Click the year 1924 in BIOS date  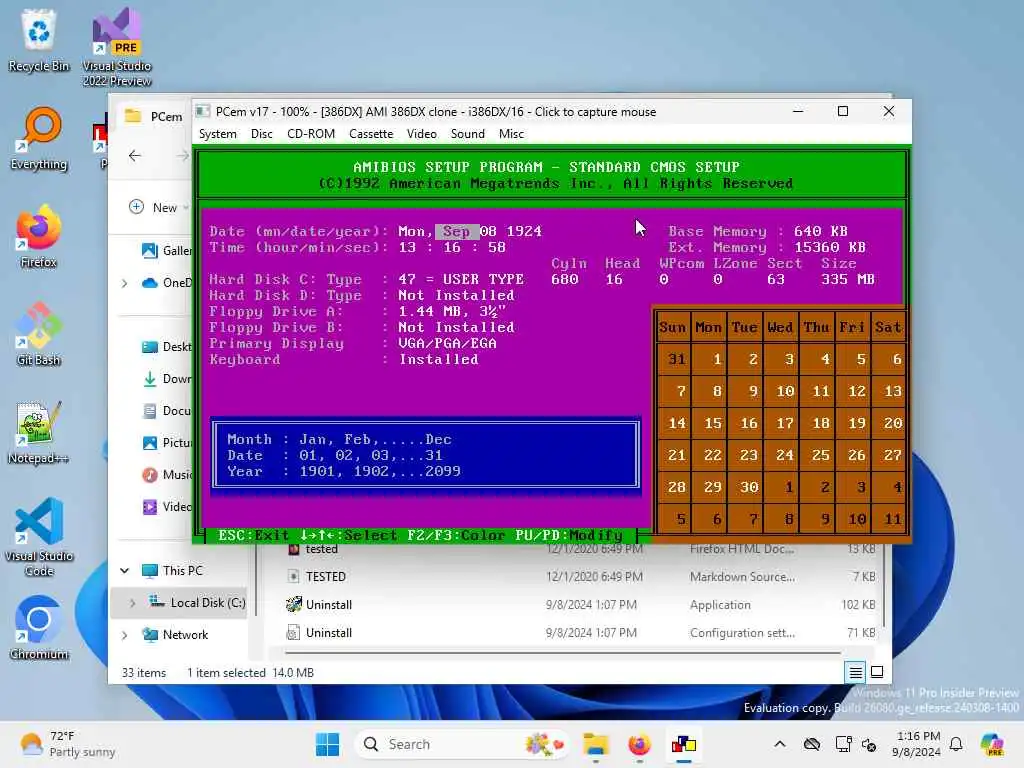point(524,231)
